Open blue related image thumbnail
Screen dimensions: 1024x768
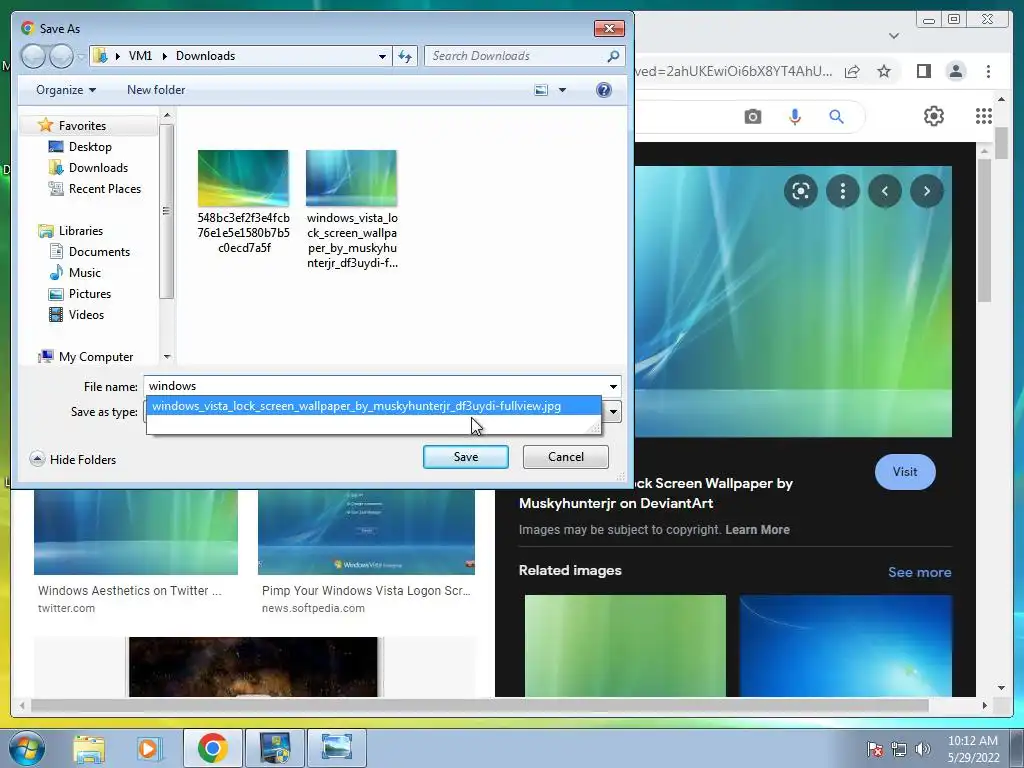[846, 645]
